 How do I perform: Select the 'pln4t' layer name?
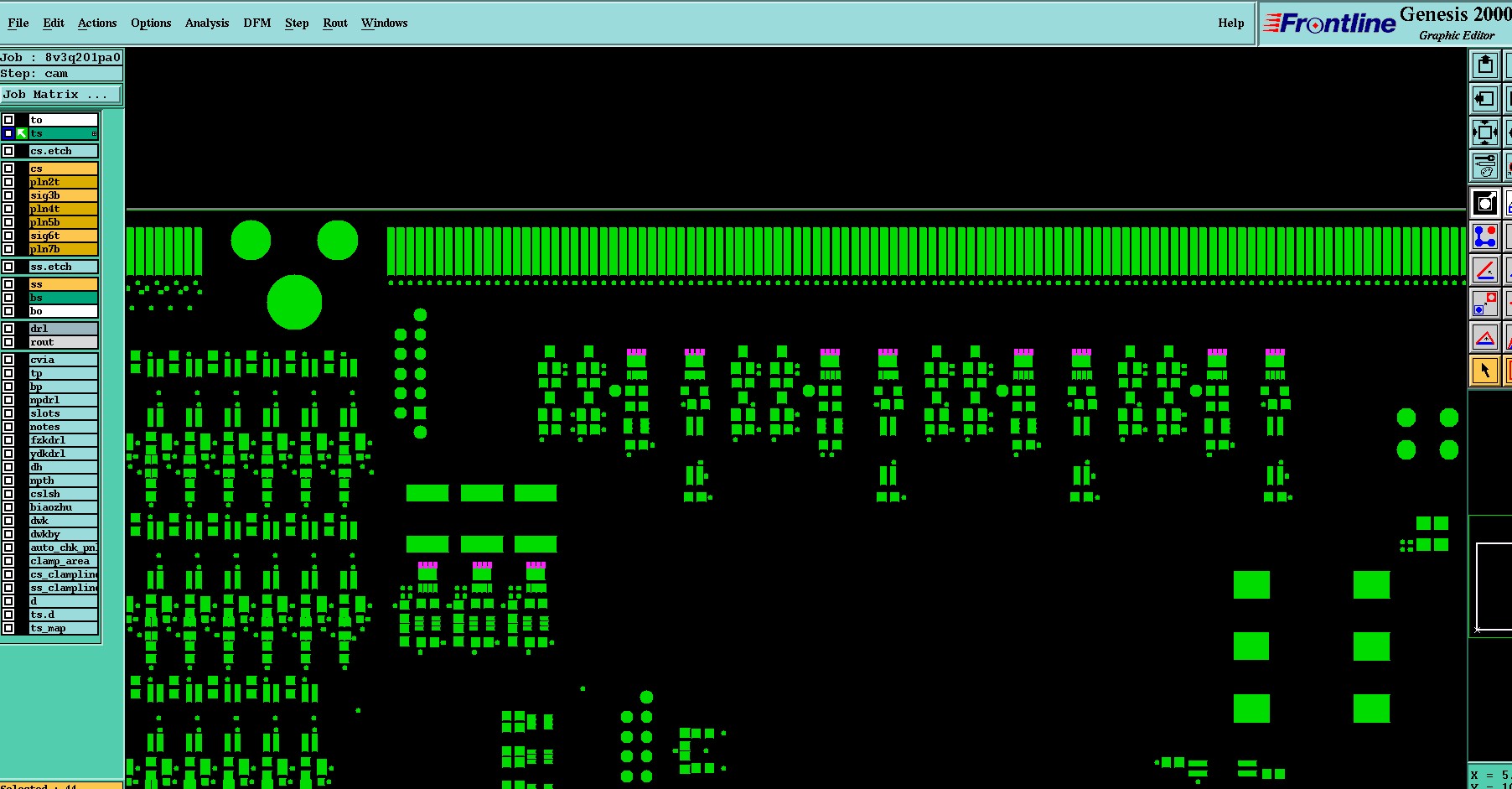click(x=64, y=209)
